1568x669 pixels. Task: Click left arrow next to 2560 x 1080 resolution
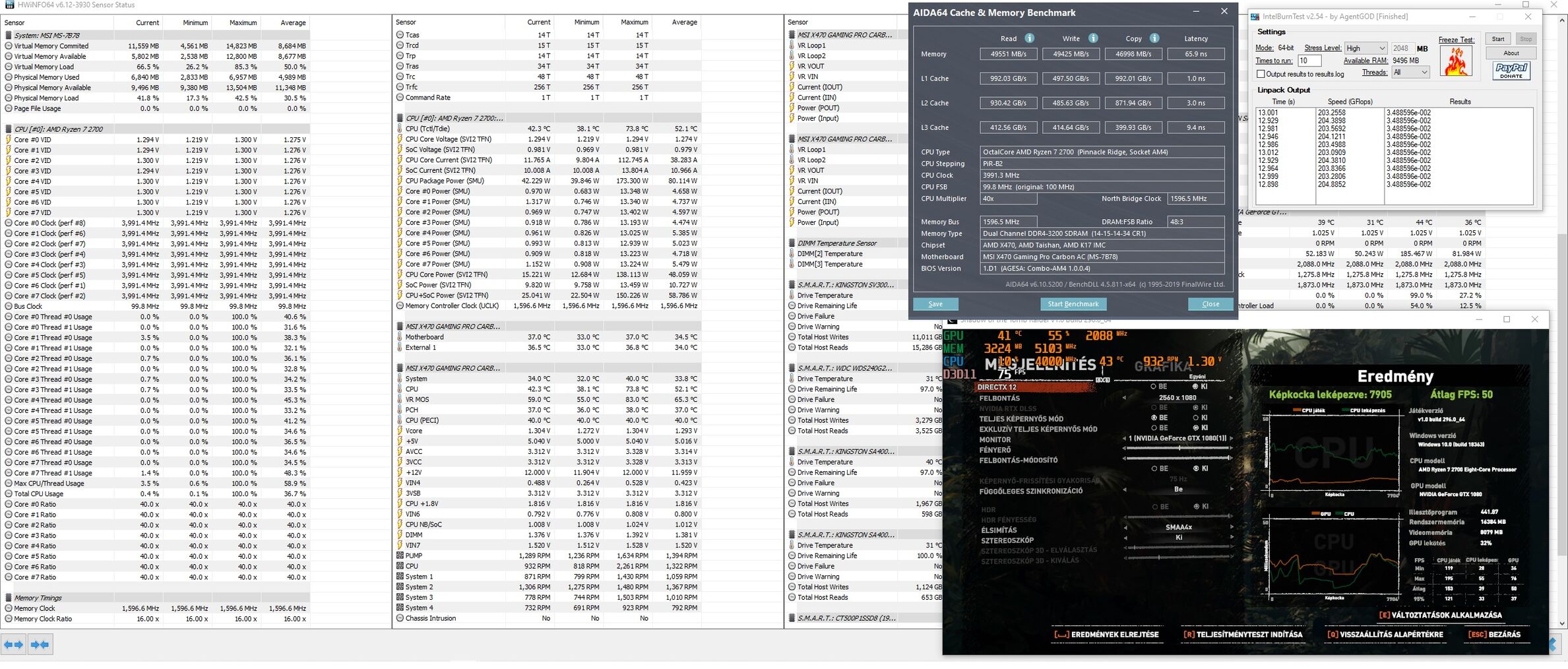pyautogui.click(x=1125, y=398)
